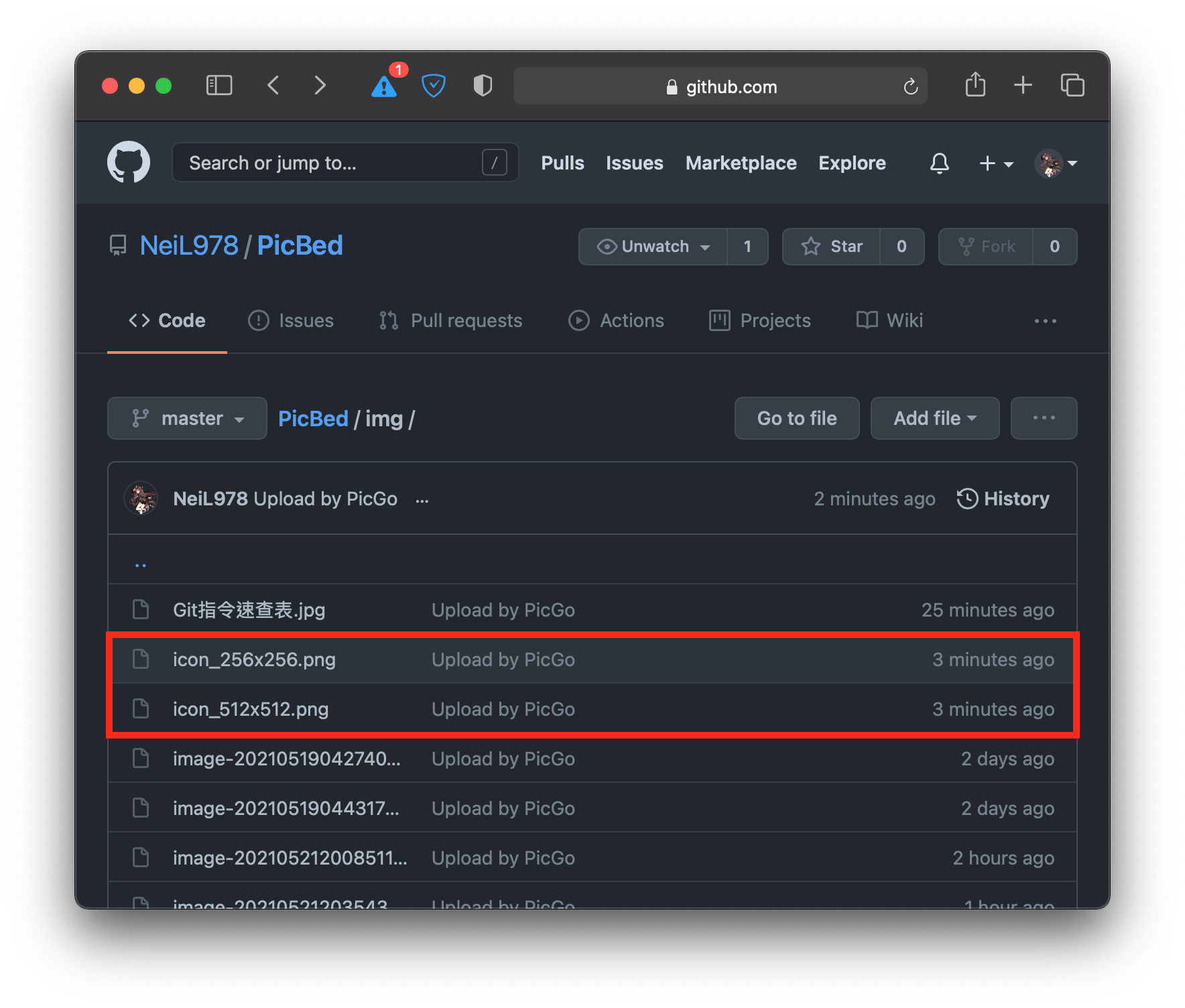
Task: View the stargazers count of 0
Action: (x=902, y=247)
